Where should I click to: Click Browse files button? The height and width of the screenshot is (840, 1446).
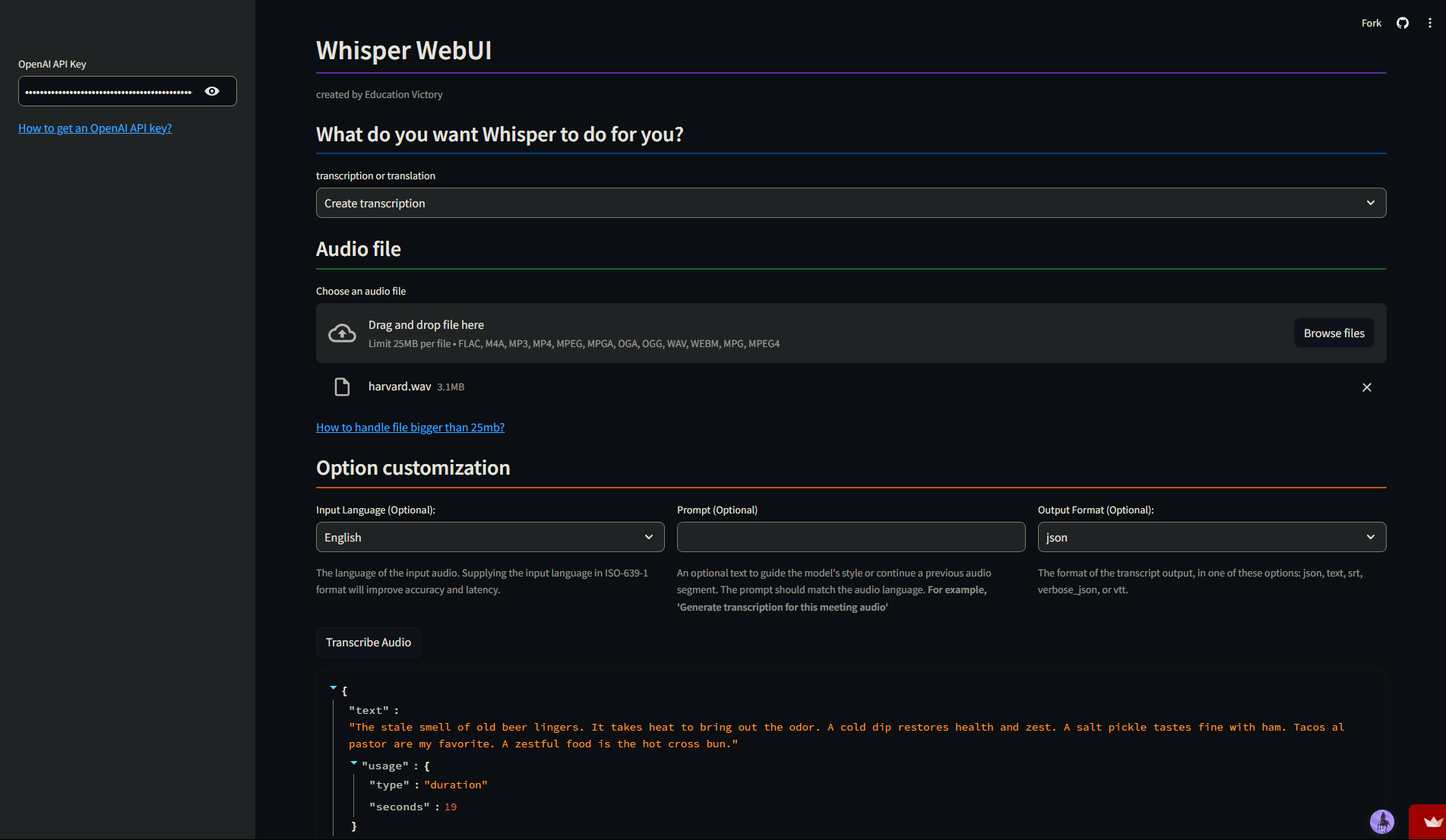[1334, 333]
